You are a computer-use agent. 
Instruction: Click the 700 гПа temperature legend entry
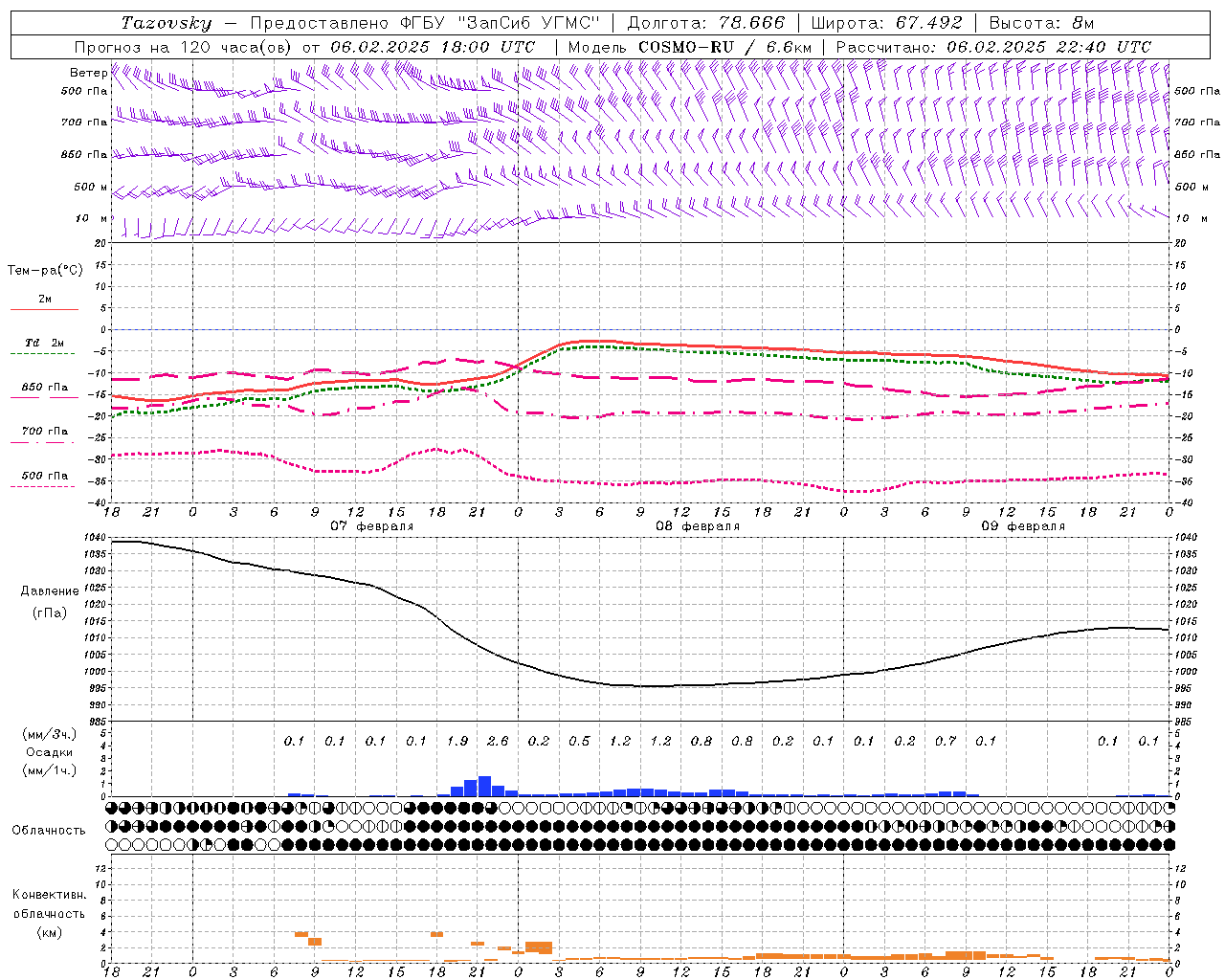44,432
